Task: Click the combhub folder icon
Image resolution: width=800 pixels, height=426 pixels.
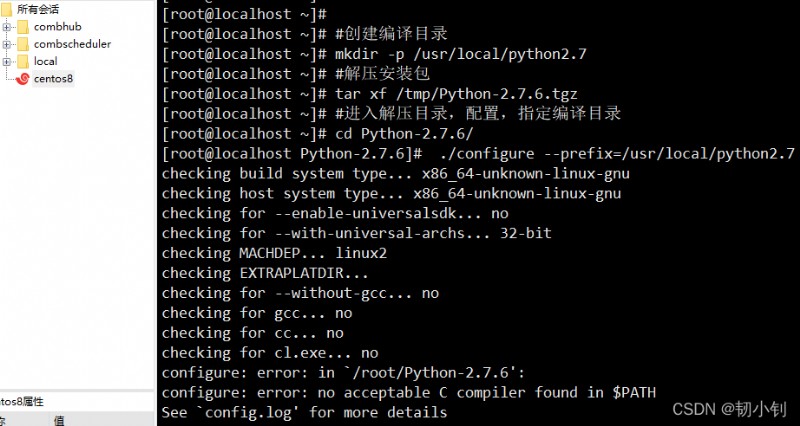Action: [x=23, y=27]
